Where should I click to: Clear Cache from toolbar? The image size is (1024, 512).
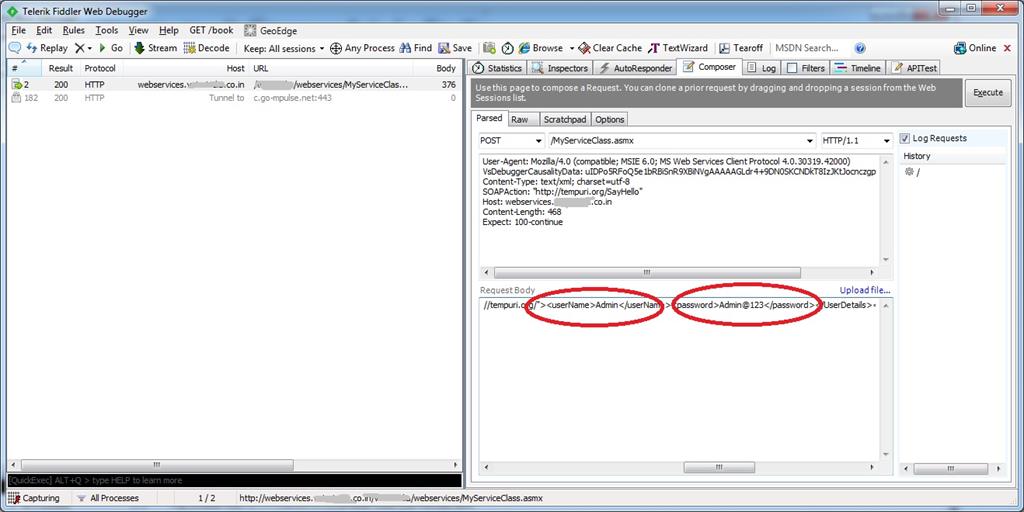click(611, 48)
